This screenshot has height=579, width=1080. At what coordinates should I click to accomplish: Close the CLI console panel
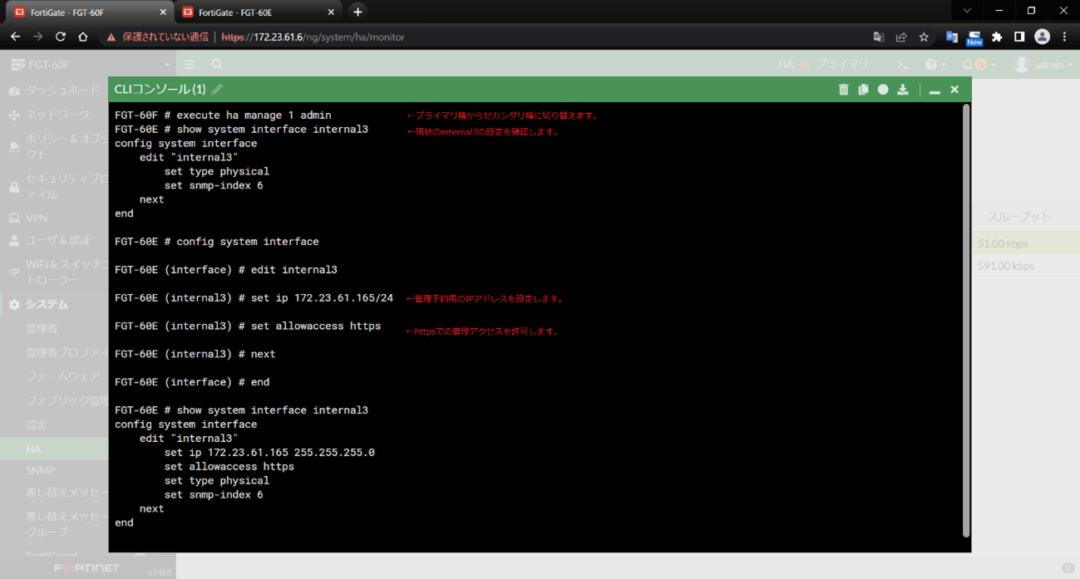coord(955,90)
